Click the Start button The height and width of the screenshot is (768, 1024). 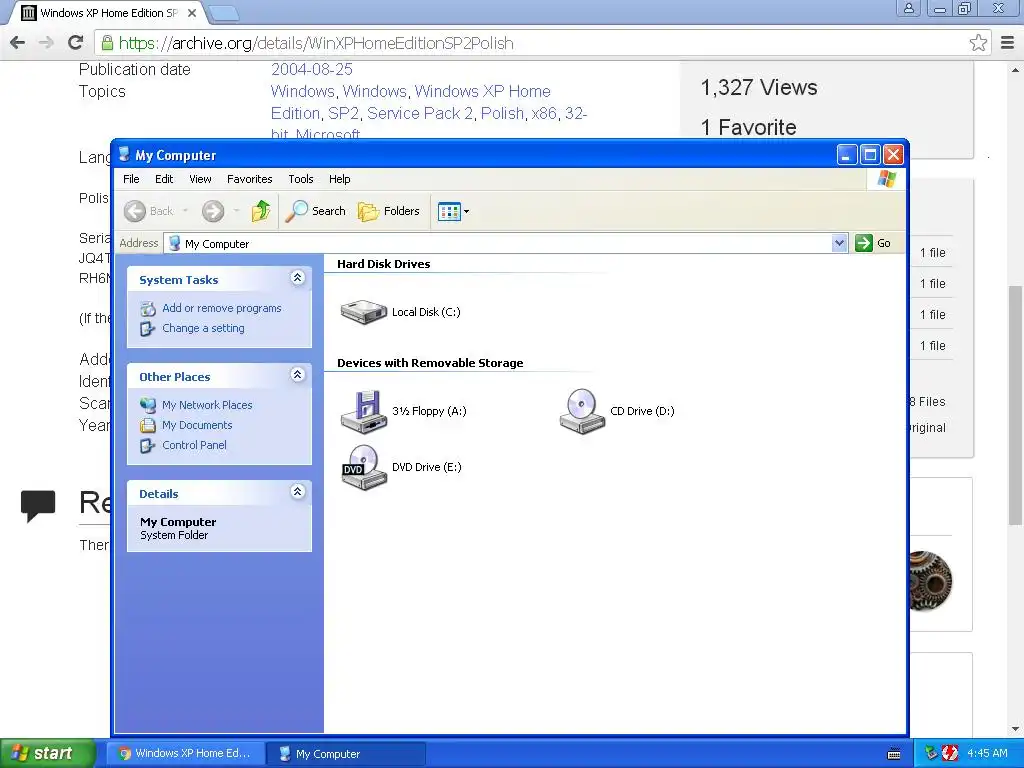47,754
